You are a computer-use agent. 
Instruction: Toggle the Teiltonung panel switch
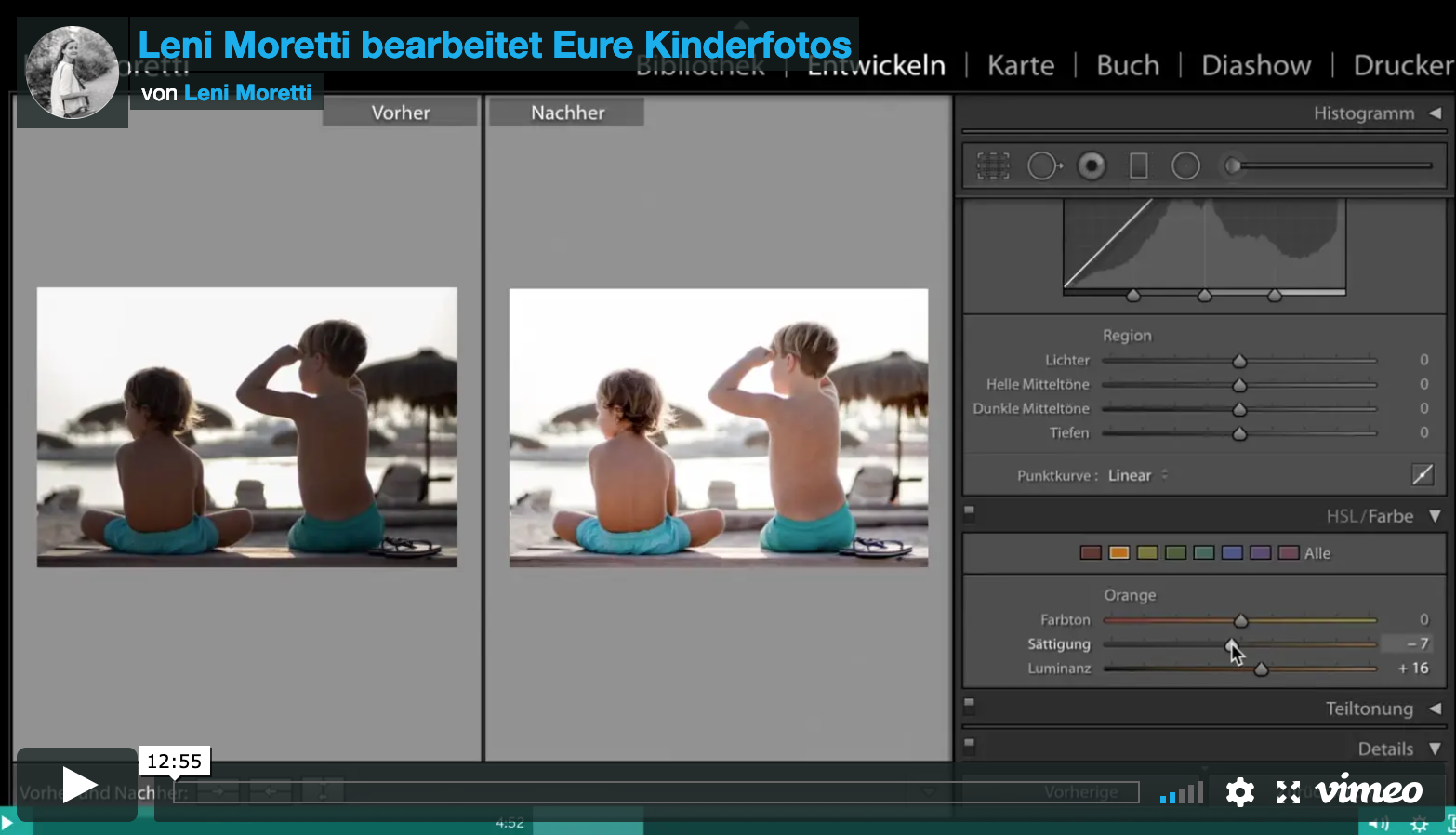(969, 703)
